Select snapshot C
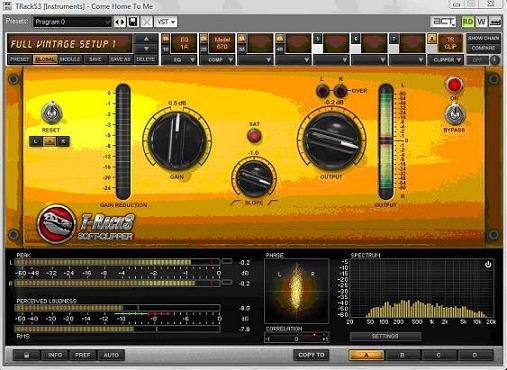This screenshot has width=507, height=370. coord(438,355)
